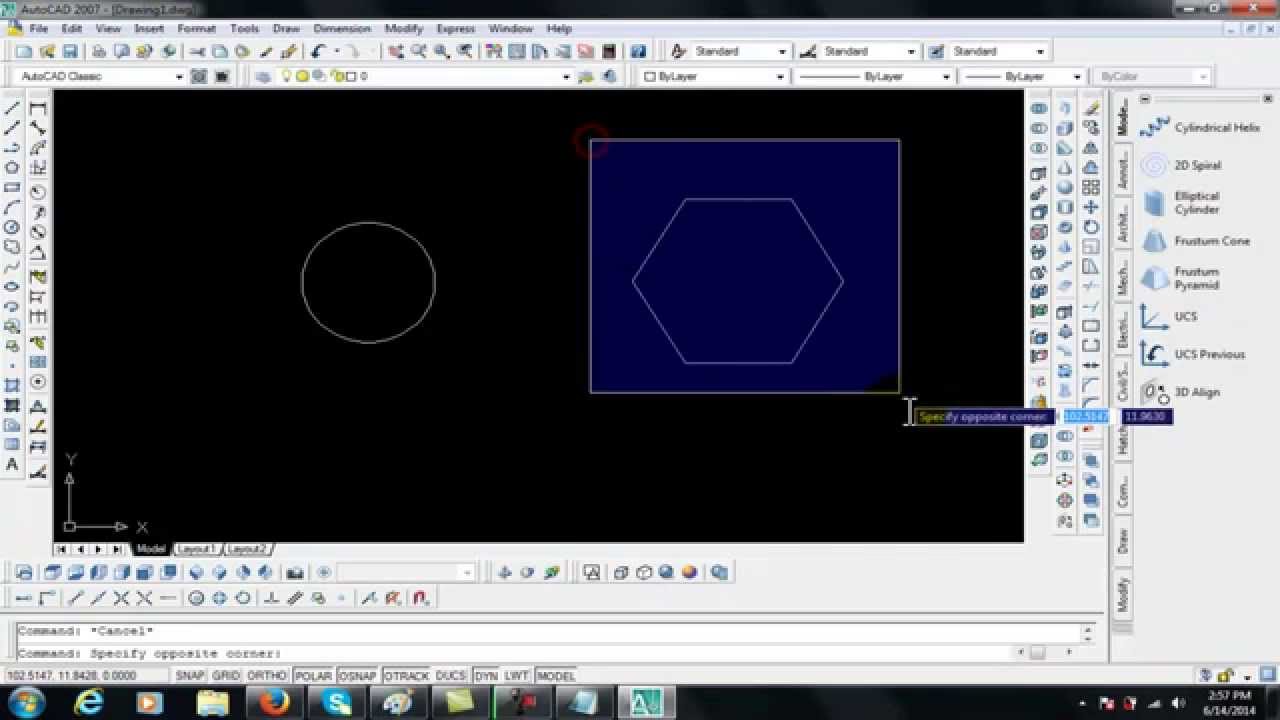1280x720 pixels.
Task: Toggle GRID display in status bar
Action: 226,676
